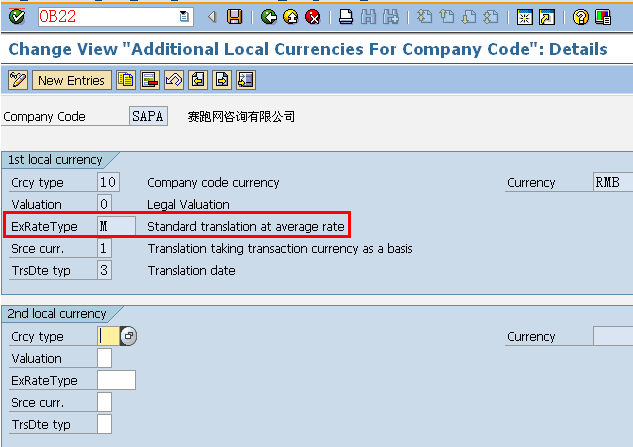Click the 'Translation taking transaction currency as a basis' text
The width and height of the screenshot is (633, 447).
point(280,248)
